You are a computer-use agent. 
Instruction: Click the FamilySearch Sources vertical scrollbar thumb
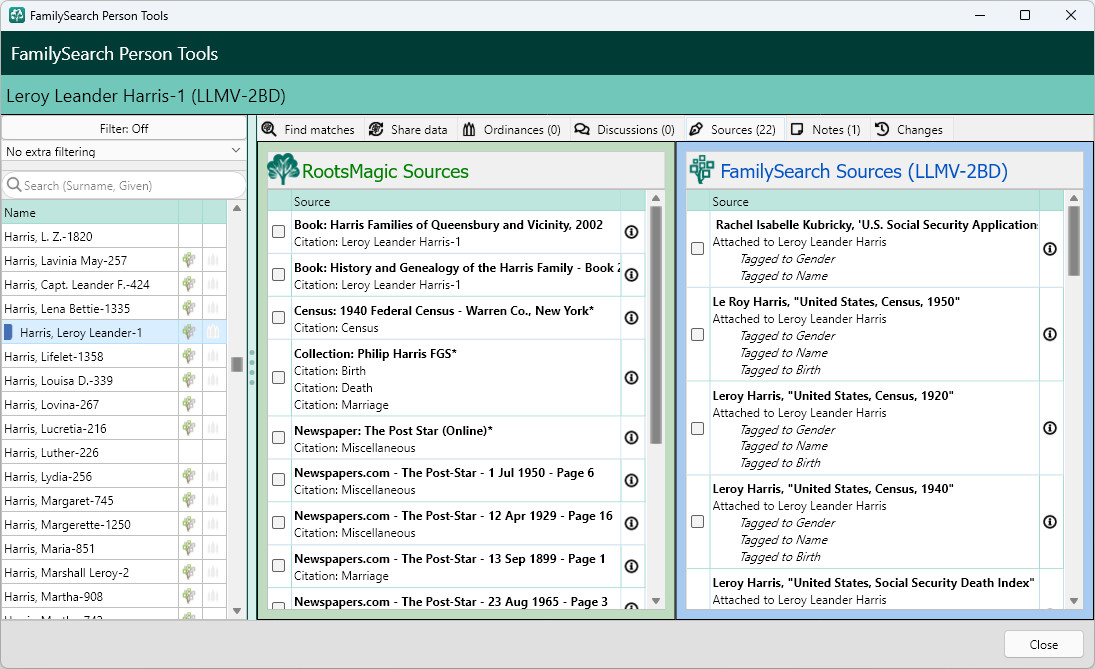(x=1073, y=241)
